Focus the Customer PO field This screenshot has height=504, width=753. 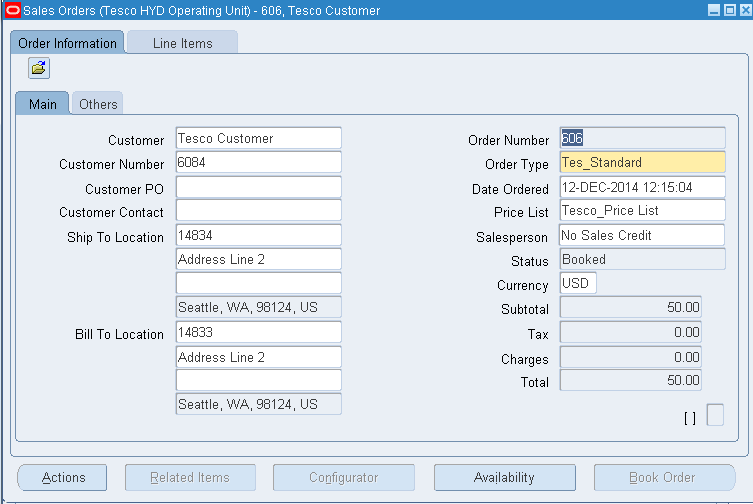click(259, 187)
